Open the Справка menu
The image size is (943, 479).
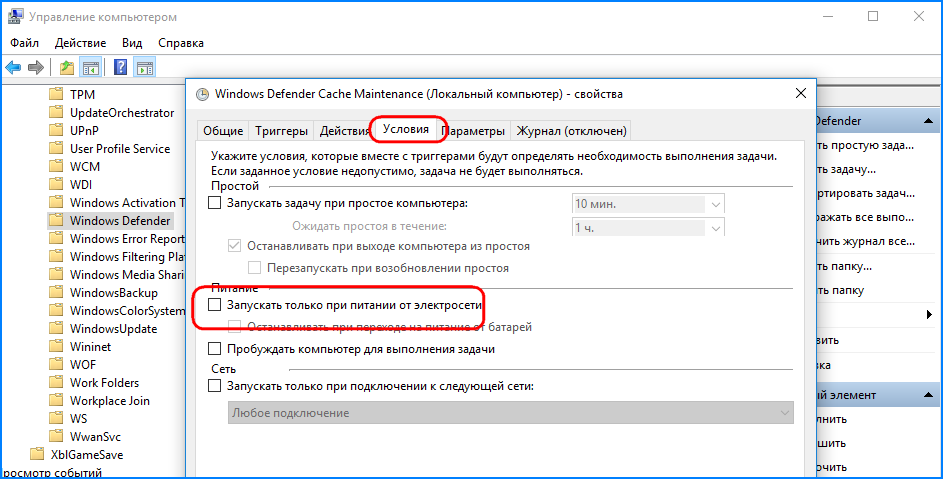[x=180, y=43]
